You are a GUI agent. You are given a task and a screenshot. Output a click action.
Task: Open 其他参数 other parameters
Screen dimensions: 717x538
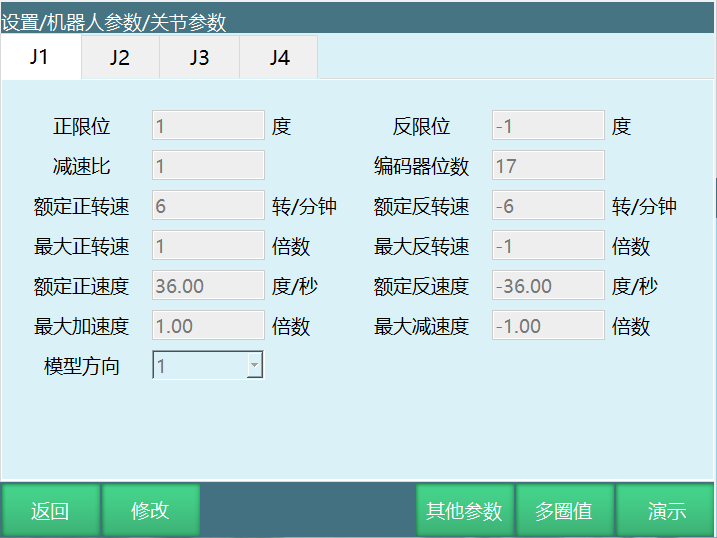(464, 511)
